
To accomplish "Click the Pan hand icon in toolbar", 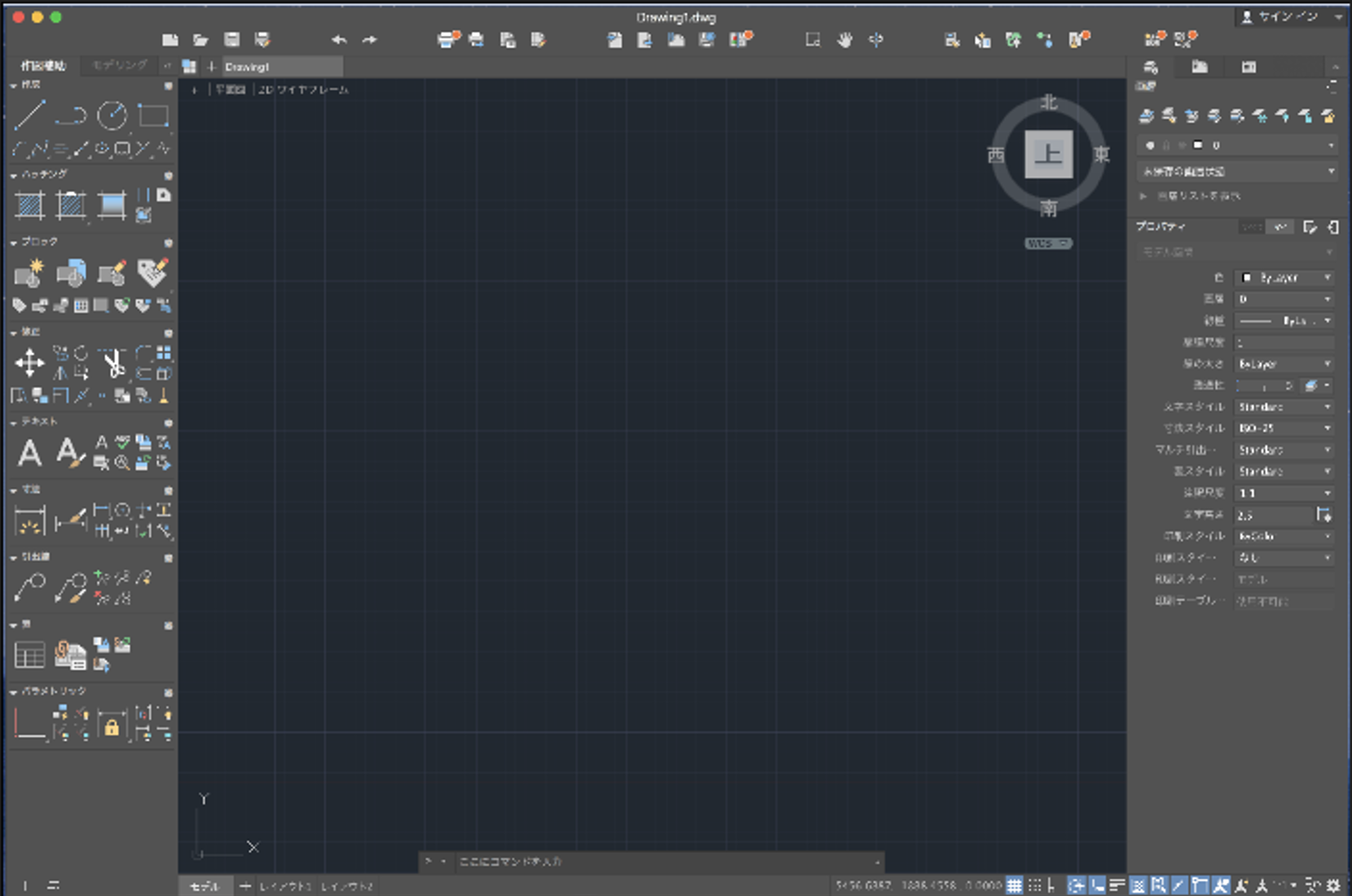I will tap(844, 40).
